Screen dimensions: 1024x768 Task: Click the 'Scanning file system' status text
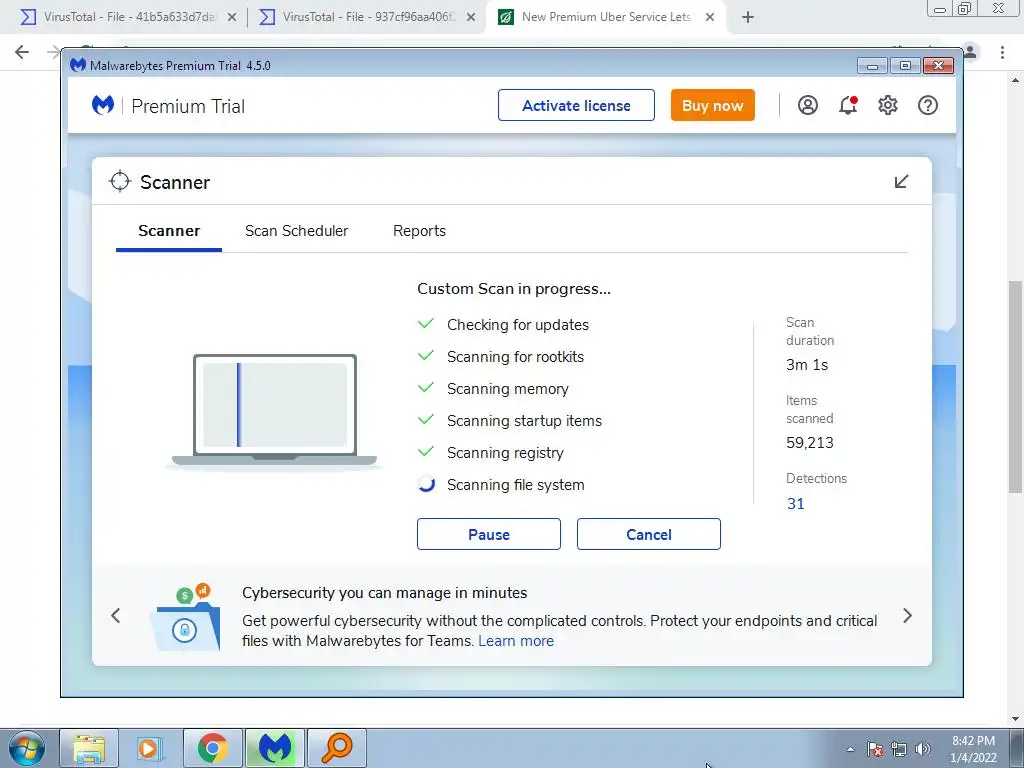coord(515,485)
